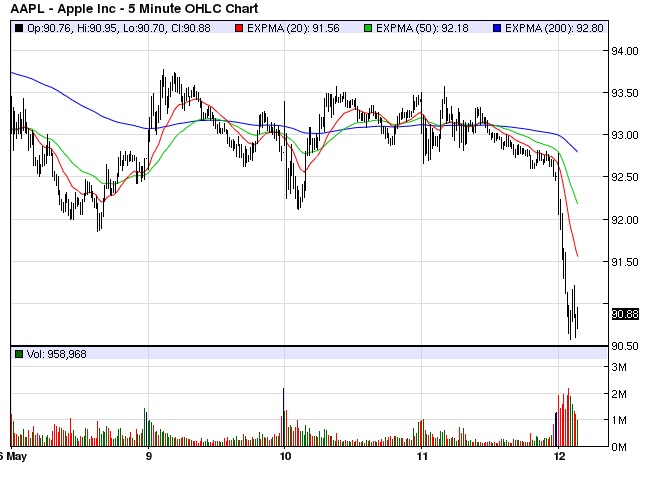Click the highlighted last price 90.88 marker
Screen dimensions: 650x487
pos(625,314)
